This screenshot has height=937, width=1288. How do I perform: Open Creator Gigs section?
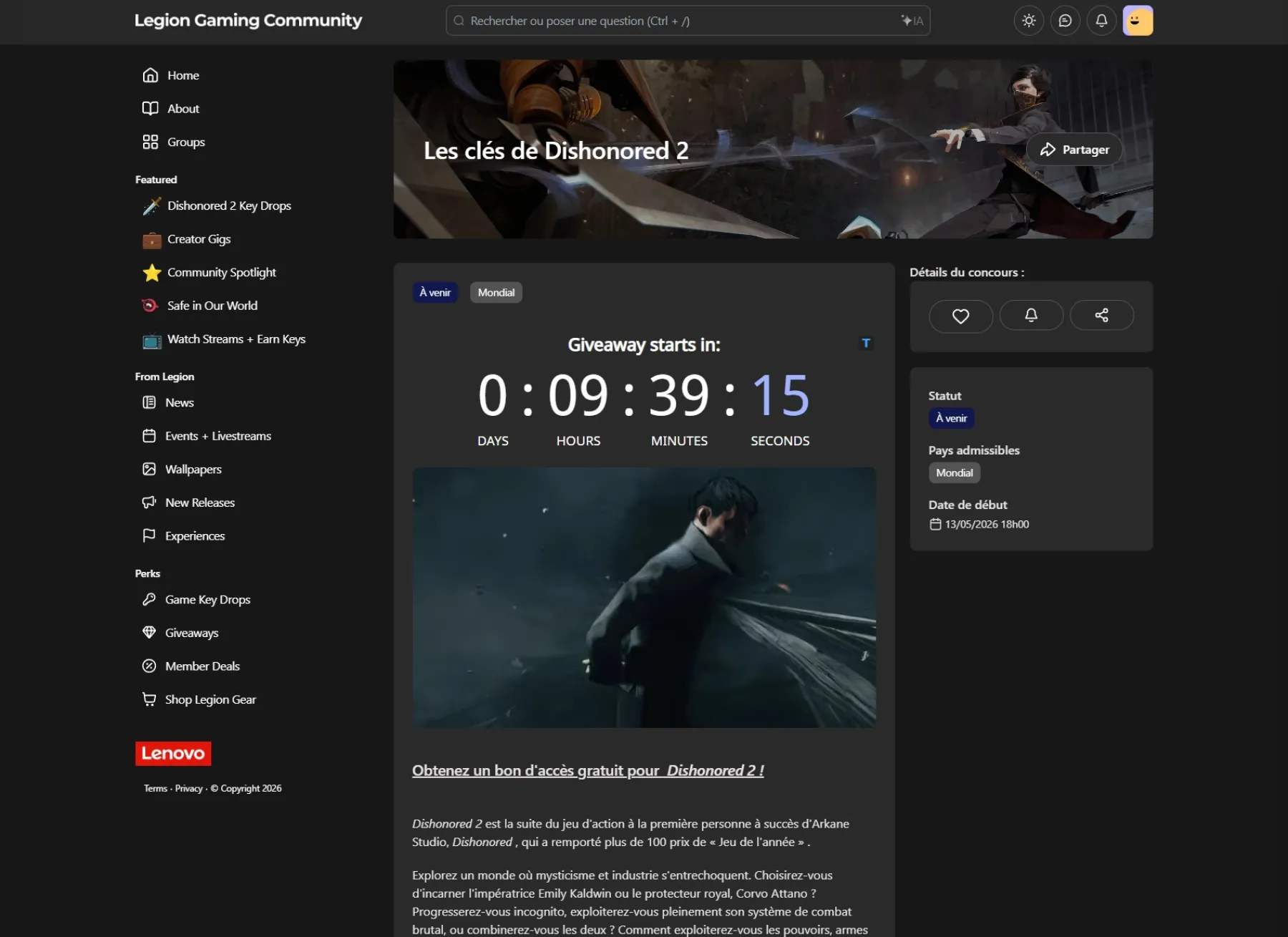coord(199,239)
